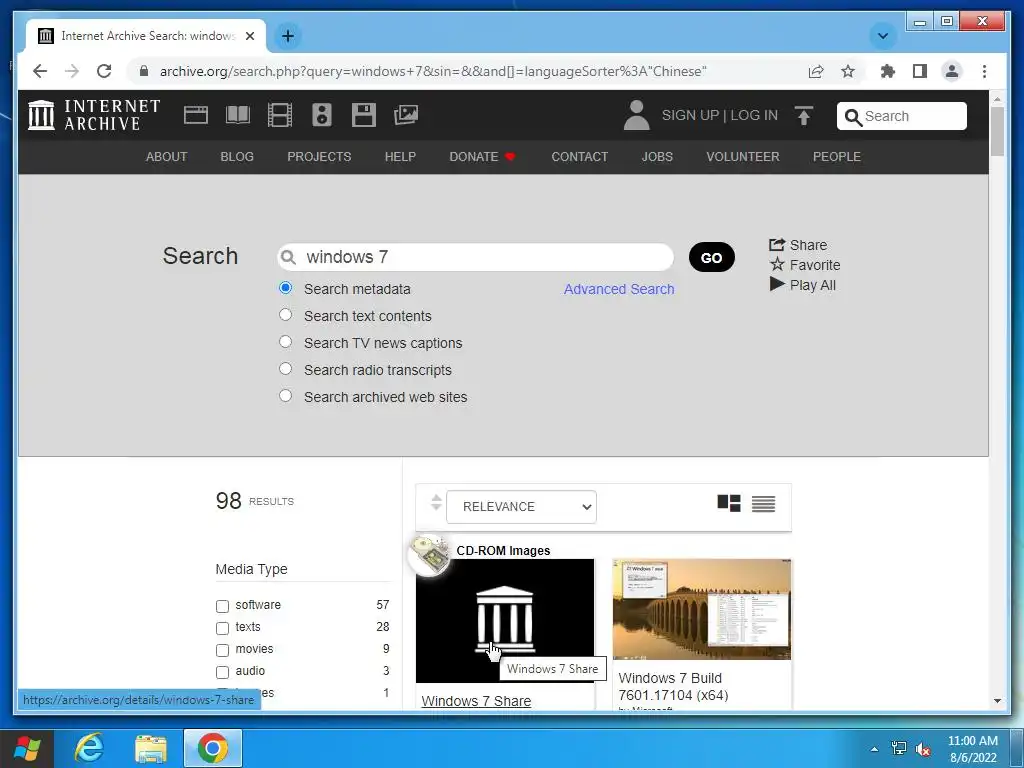Select Search metadata radio button
Image resolution: width=1024 pixels, height=768 pixels.
tap(285, 287)
